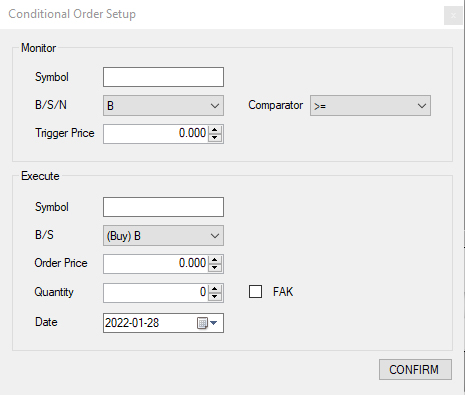Open the Comparator dropdown
Screen dimensions: 465x395
(x=370, y=106)
